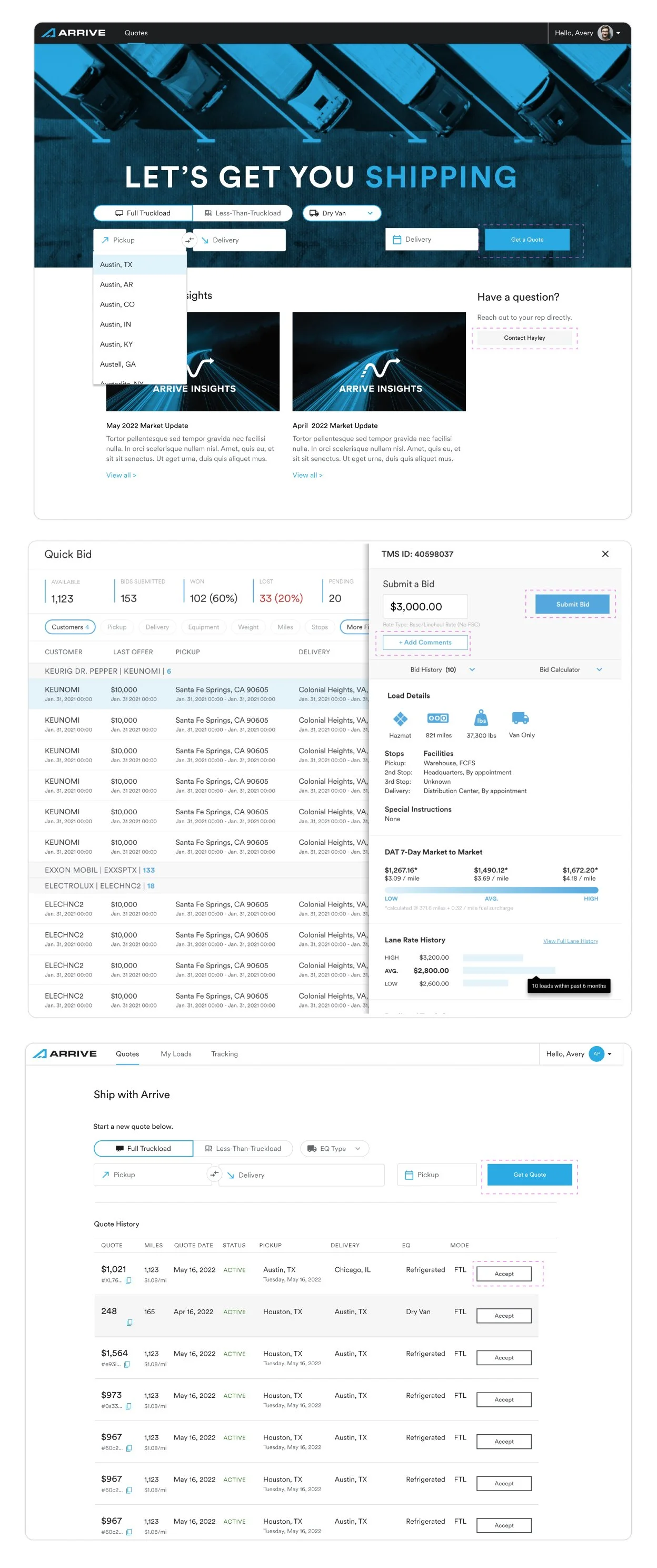Open the EQ Type dropdown
The image size is (657, 1568).
tap(335, 1149)
